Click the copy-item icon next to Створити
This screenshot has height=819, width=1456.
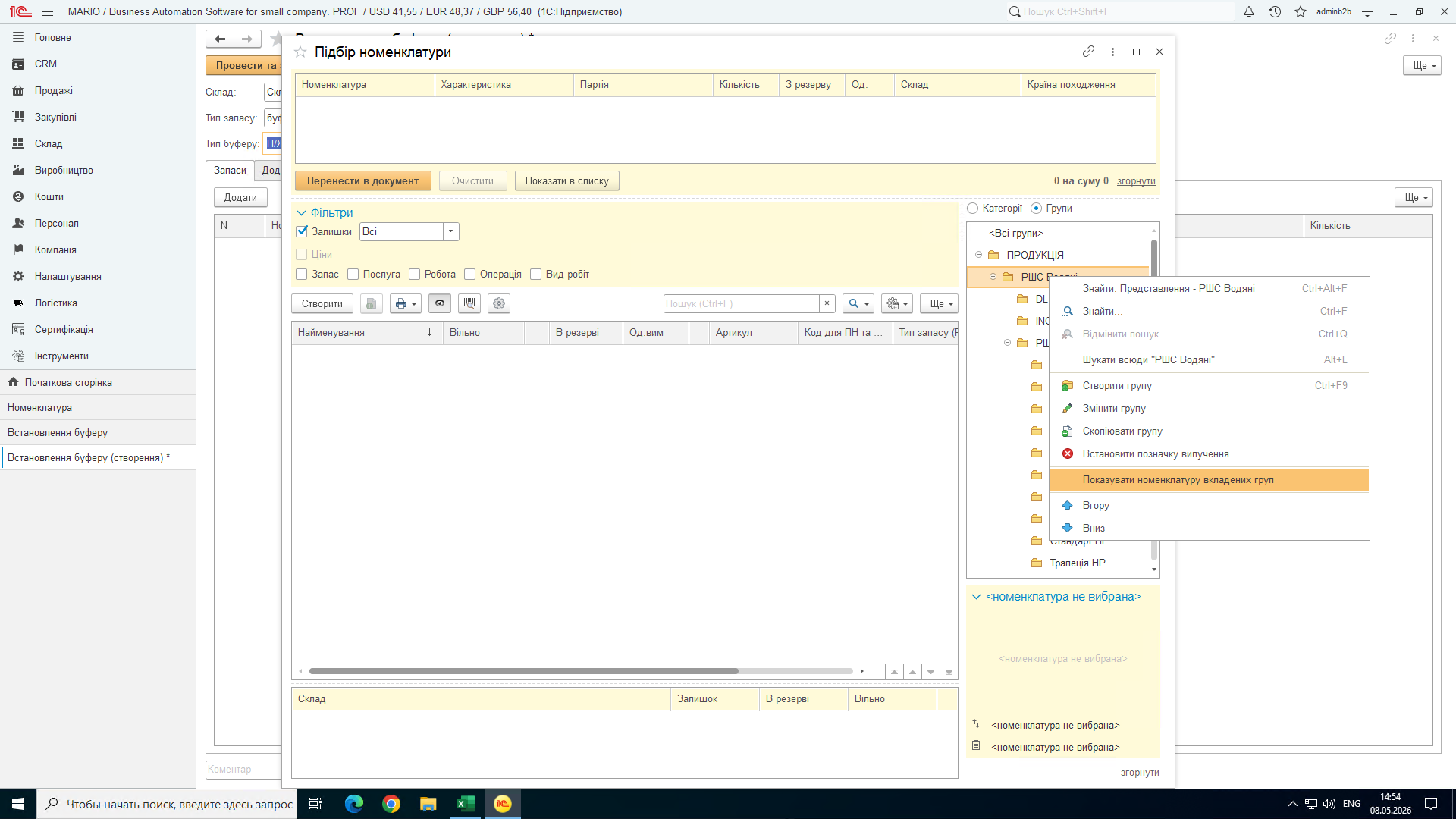pos(371,303)
